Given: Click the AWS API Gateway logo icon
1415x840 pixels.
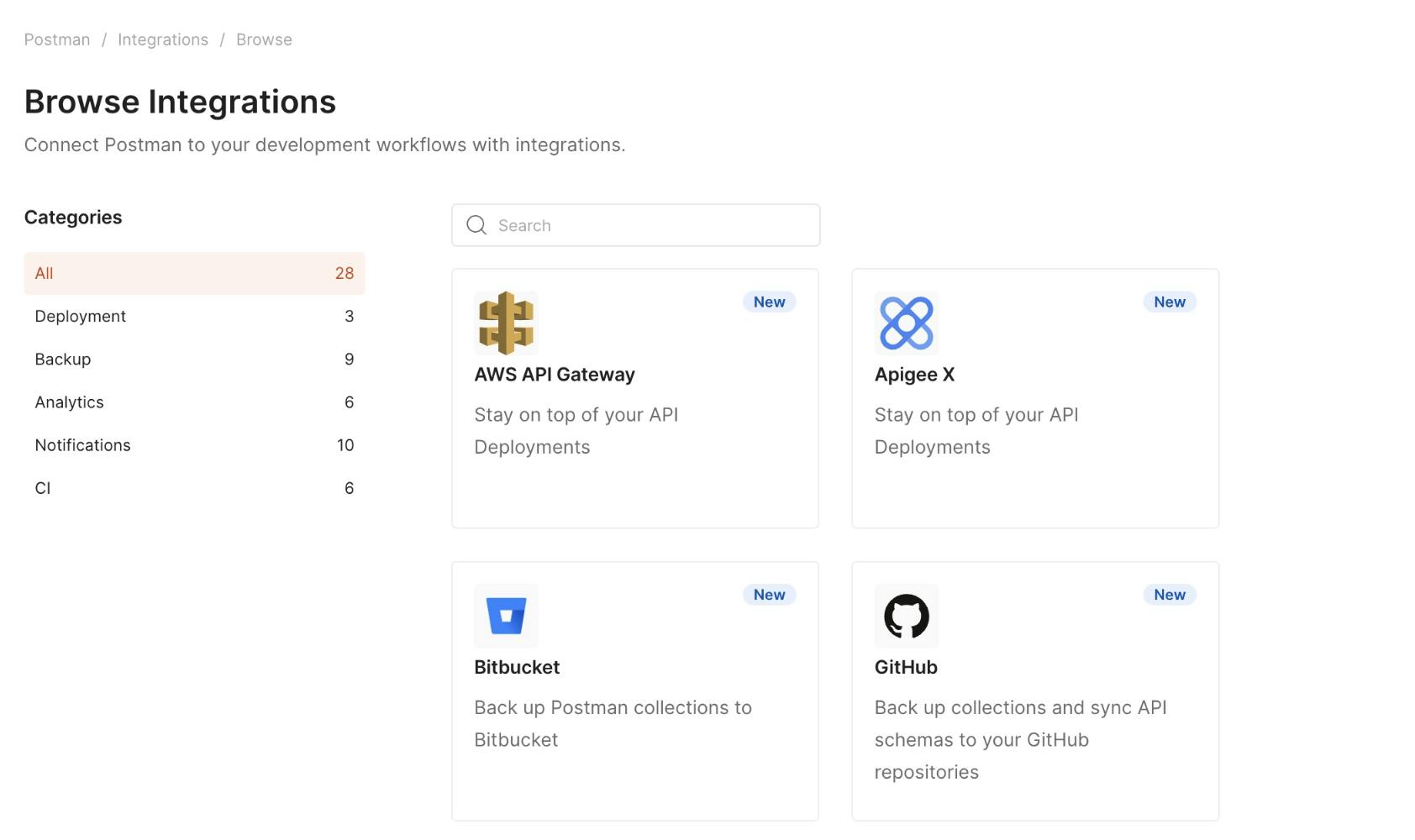Looking at the screenshot, I should point(506,323).
